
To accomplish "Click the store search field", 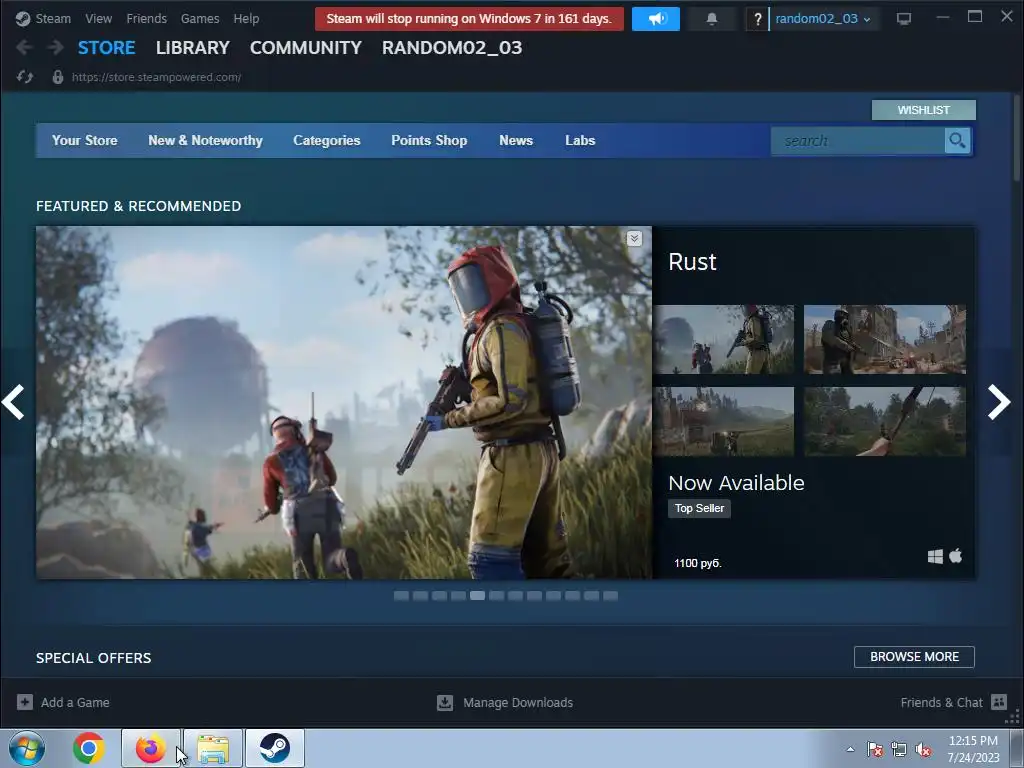I will (x=857, y=140).
